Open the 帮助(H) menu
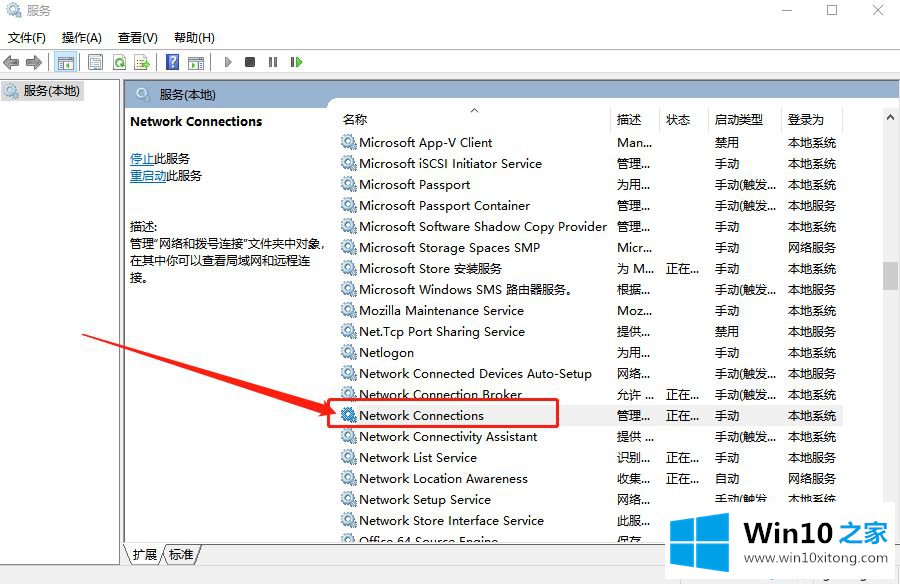 (194, 38)
